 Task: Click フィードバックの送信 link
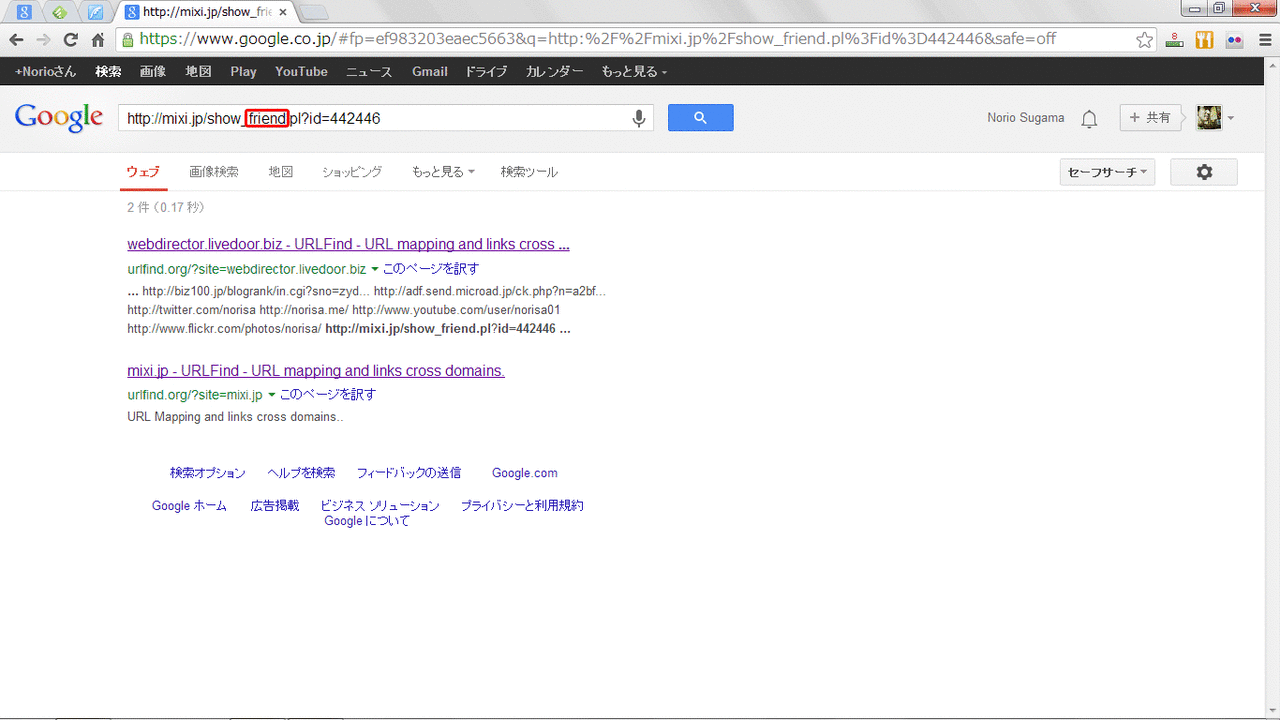(x=409, y=473)
